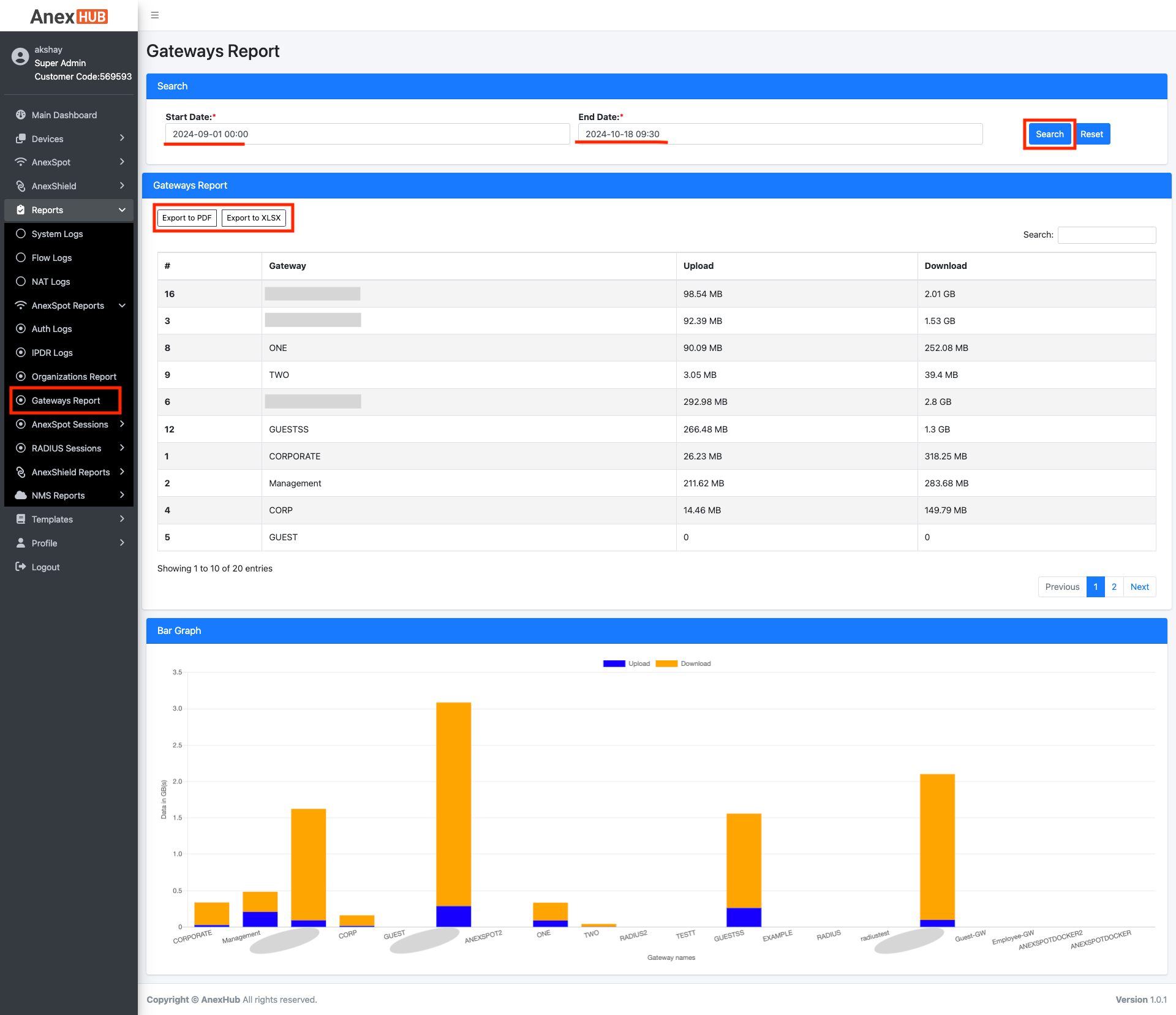
Task: Click the Templates icon in sidebar
Action: (21, 519)
